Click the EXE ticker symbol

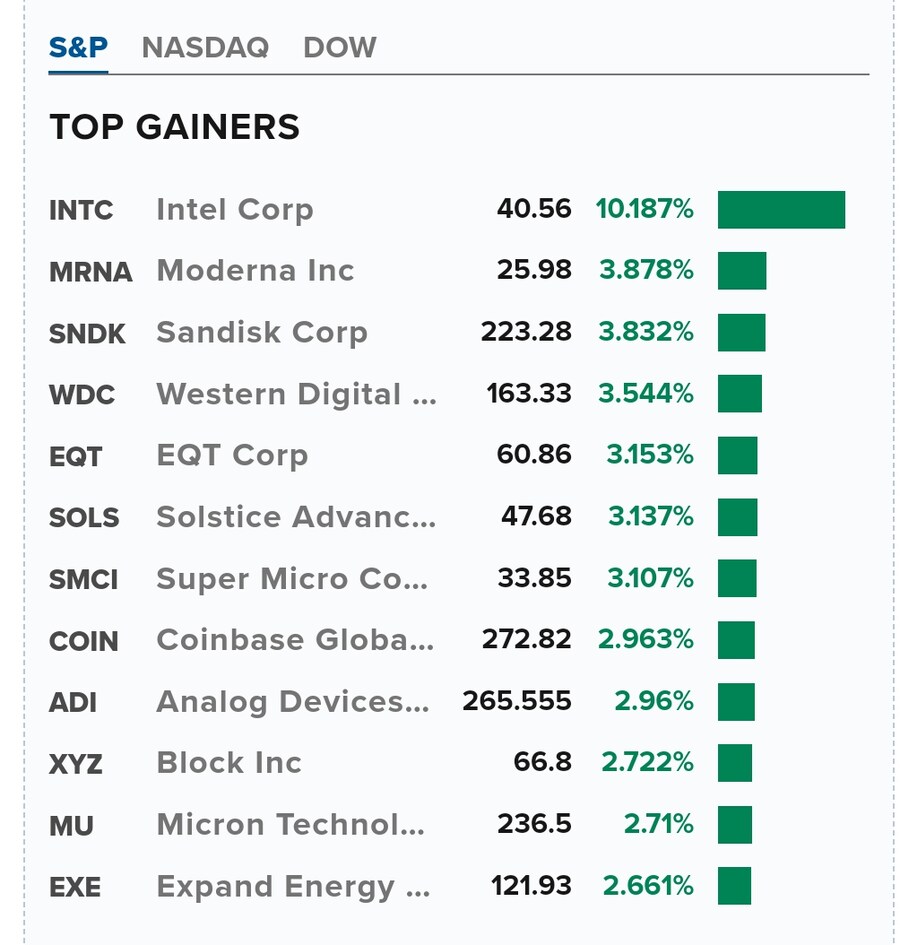click(75, 888)
